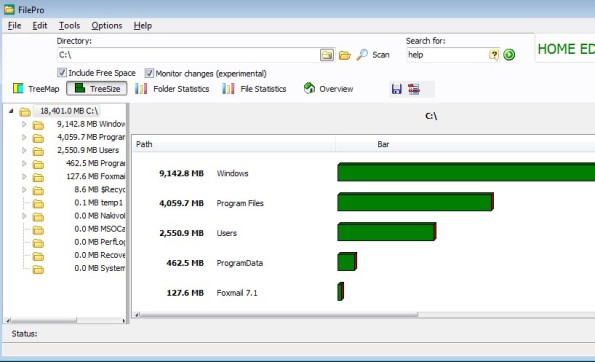Open the File Statistics view
Image resolution: width=595 pixels, height=362 pixels.
click(x=254, y=89)
